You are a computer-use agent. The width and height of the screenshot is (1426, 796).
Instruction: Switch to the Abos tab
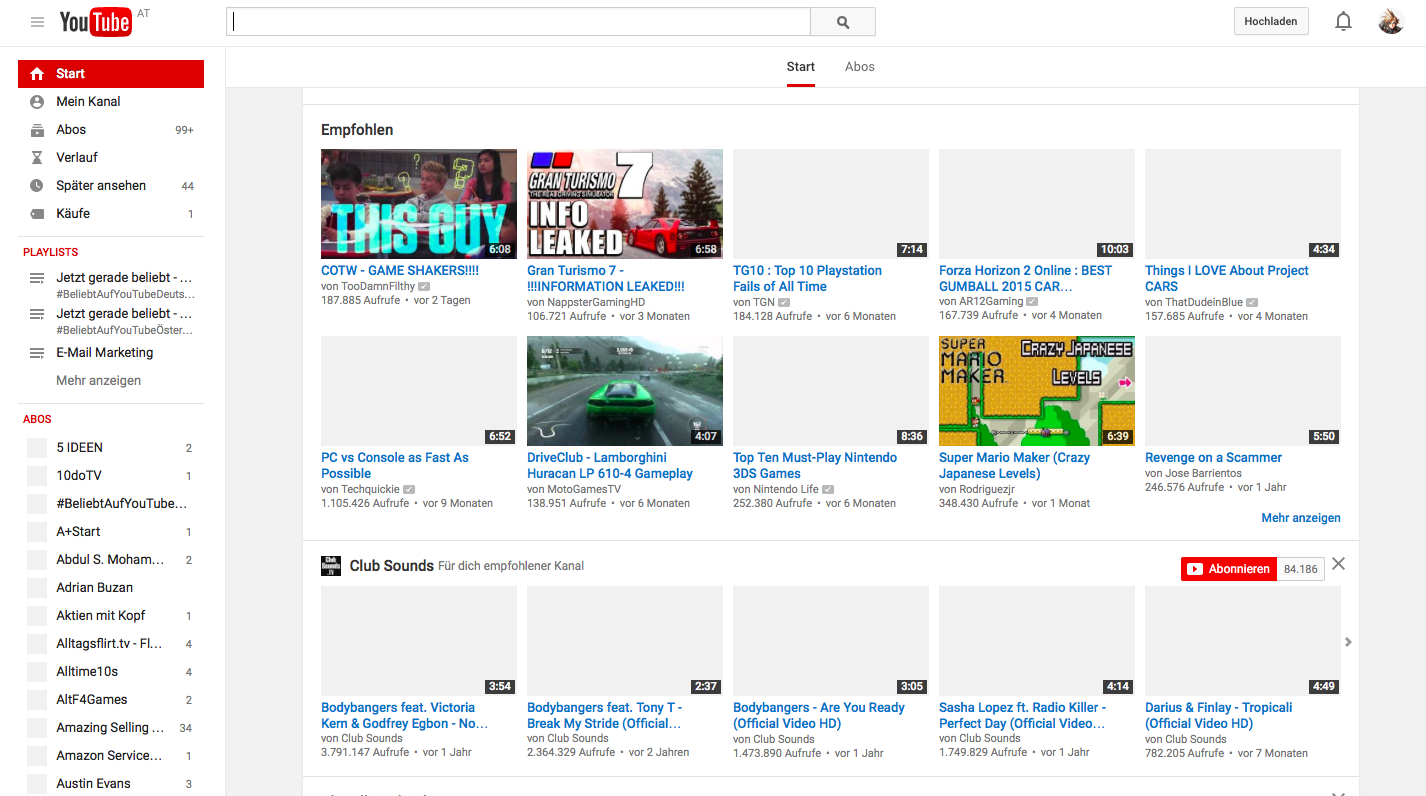coord(860,67)
